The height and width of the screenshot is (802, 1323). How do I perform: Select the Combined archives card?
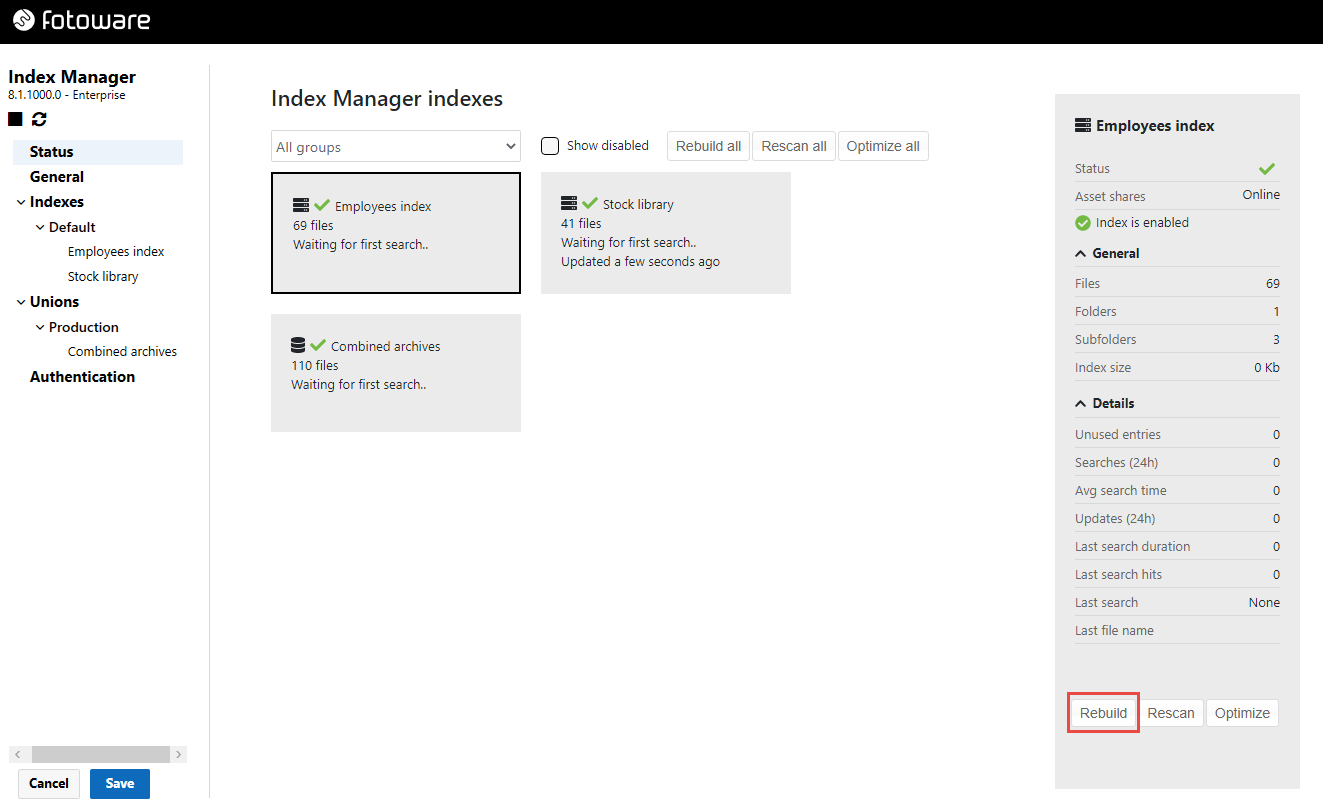point(396,373)
